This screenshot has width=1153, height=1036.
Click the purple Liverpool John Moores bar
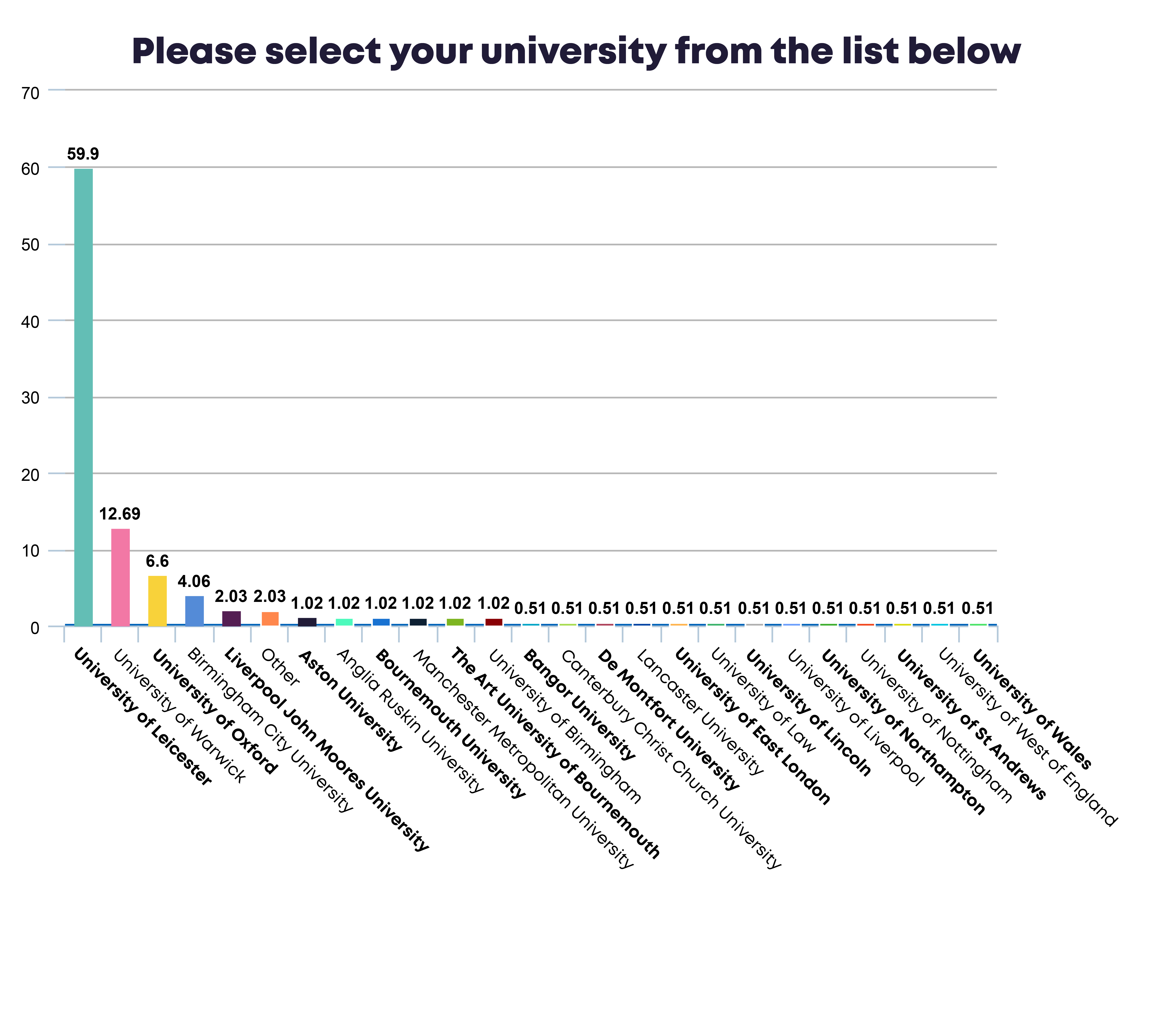(x=231, y=618)
